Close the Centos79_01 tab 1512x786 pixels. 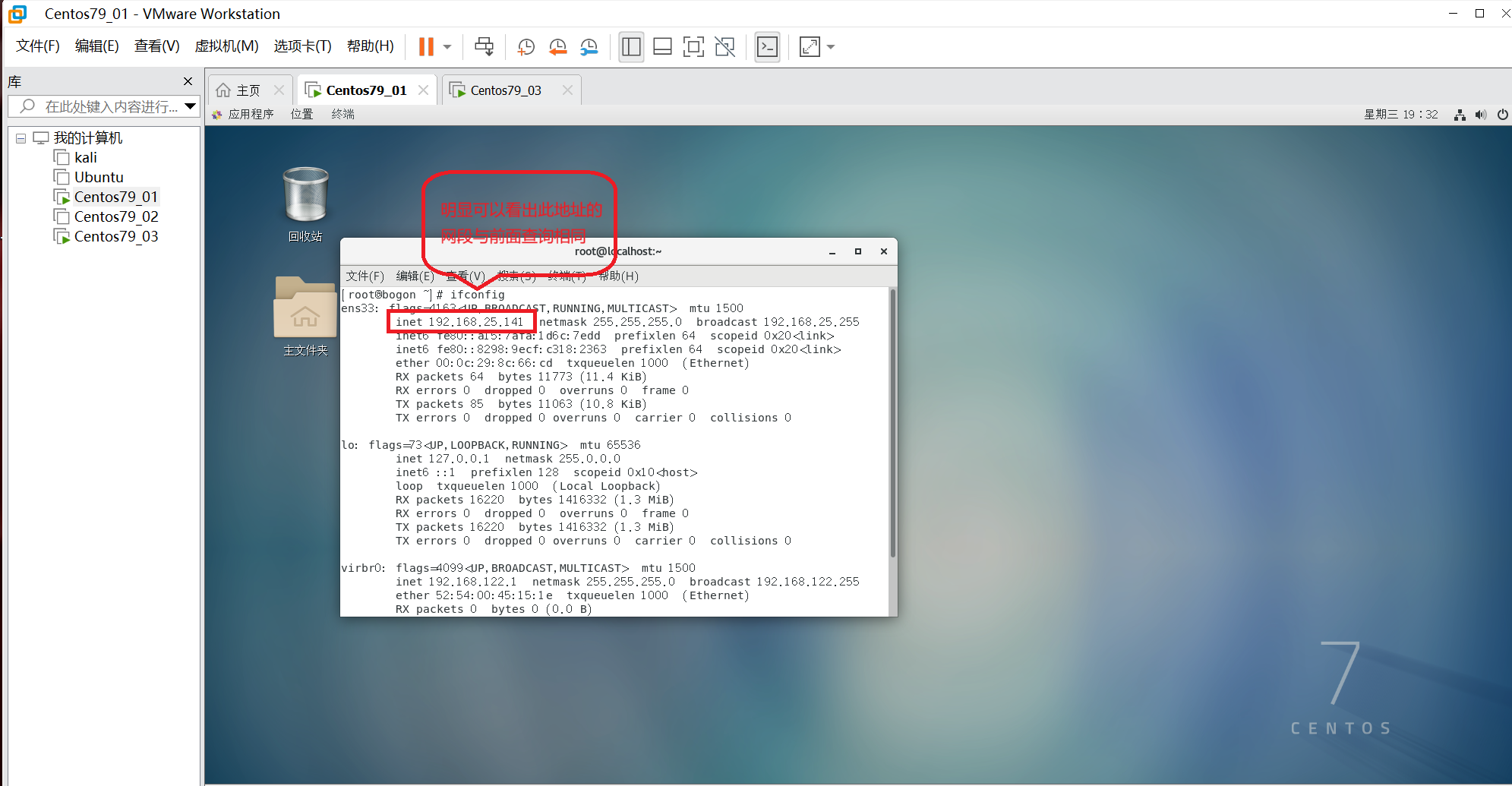423,90
